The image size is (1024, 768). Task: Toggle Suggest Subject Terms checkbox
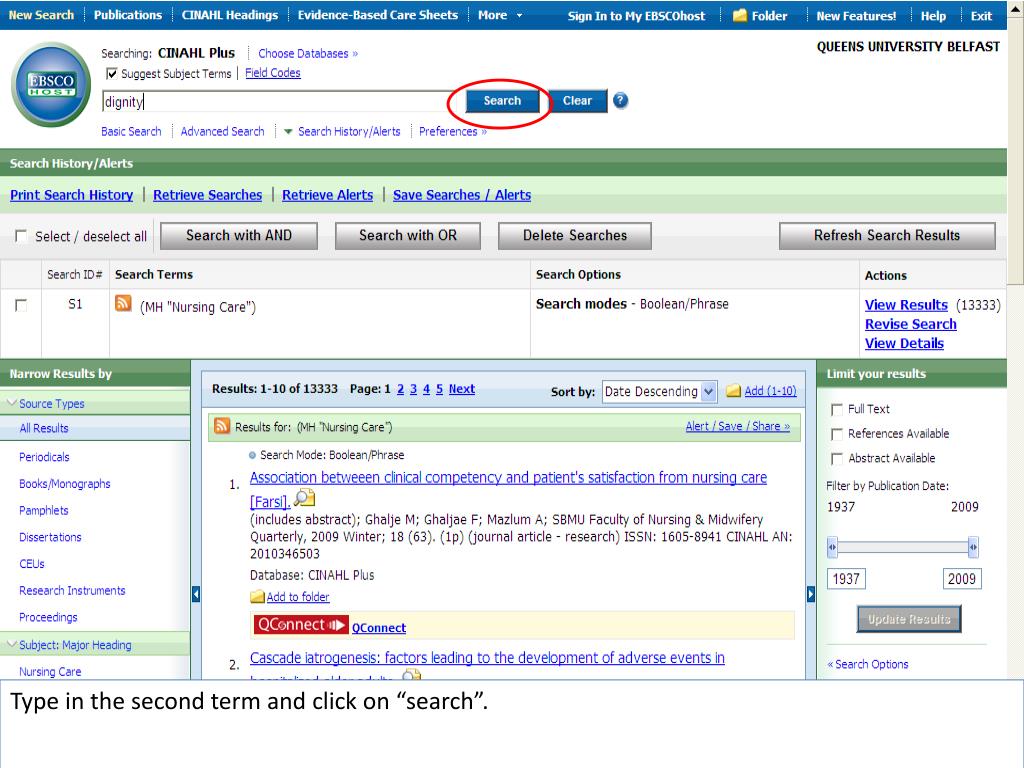pyautogui.click(x=112, y=74)
